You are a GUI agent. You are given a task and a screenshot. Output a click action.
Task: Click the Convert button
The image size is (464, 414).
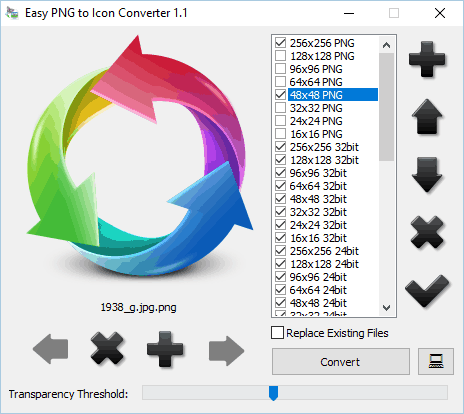341,362
